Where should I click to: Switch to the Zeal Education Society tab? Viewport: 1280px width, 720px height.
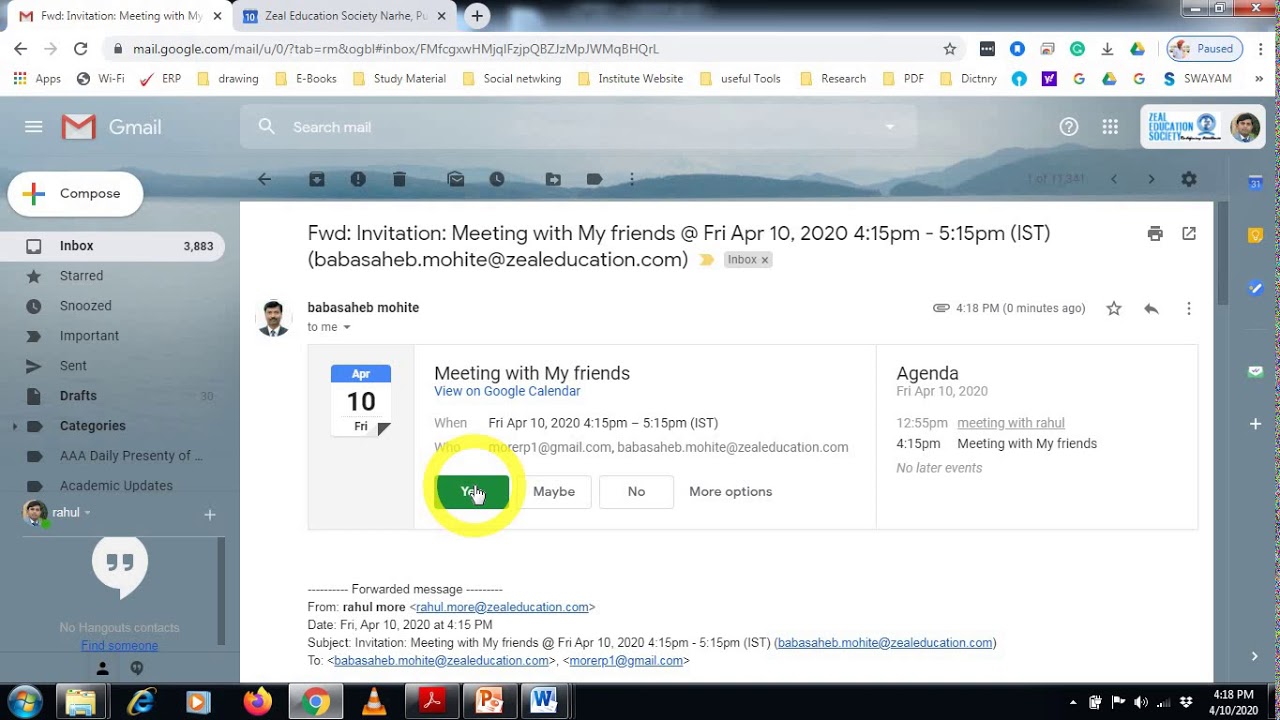pos(340,16)
